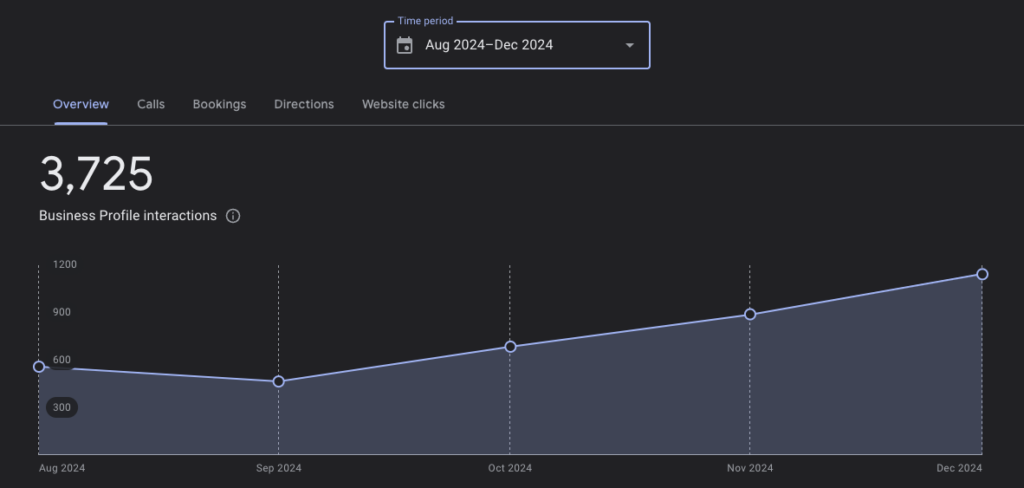Select the Directions tab
1024x488 pixels.
pos(304,104)
